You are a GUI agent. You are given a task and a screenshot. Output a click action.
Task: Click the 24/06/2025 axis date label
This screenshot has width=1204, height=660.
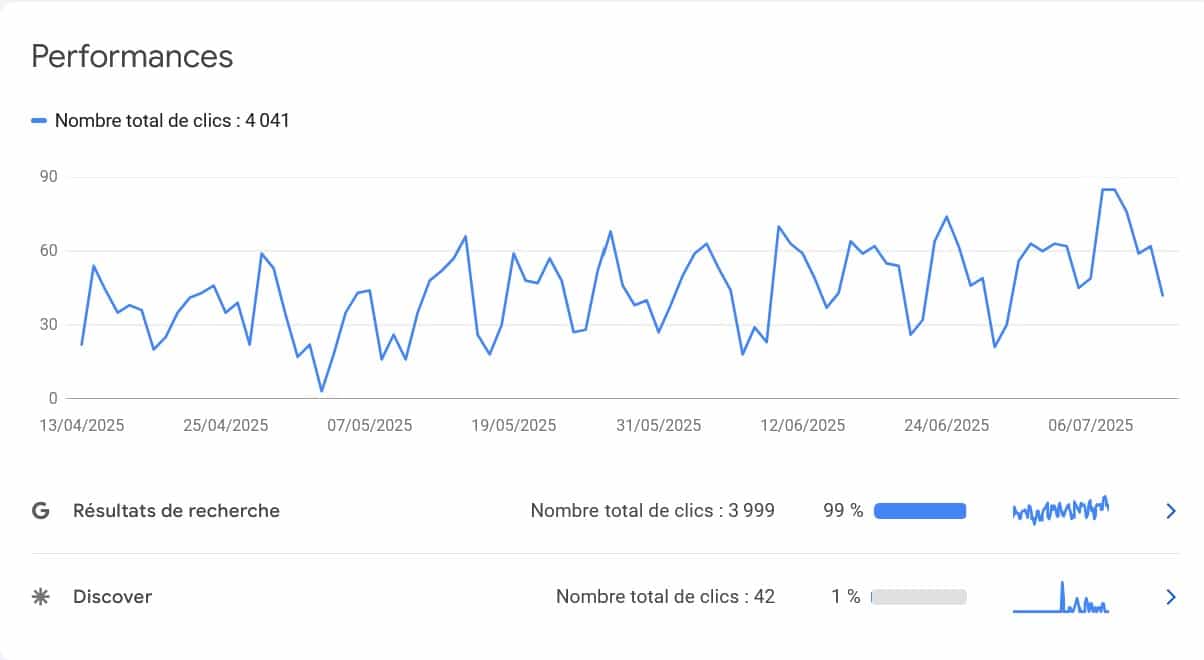pyautogui.click(x=947, y=425)
